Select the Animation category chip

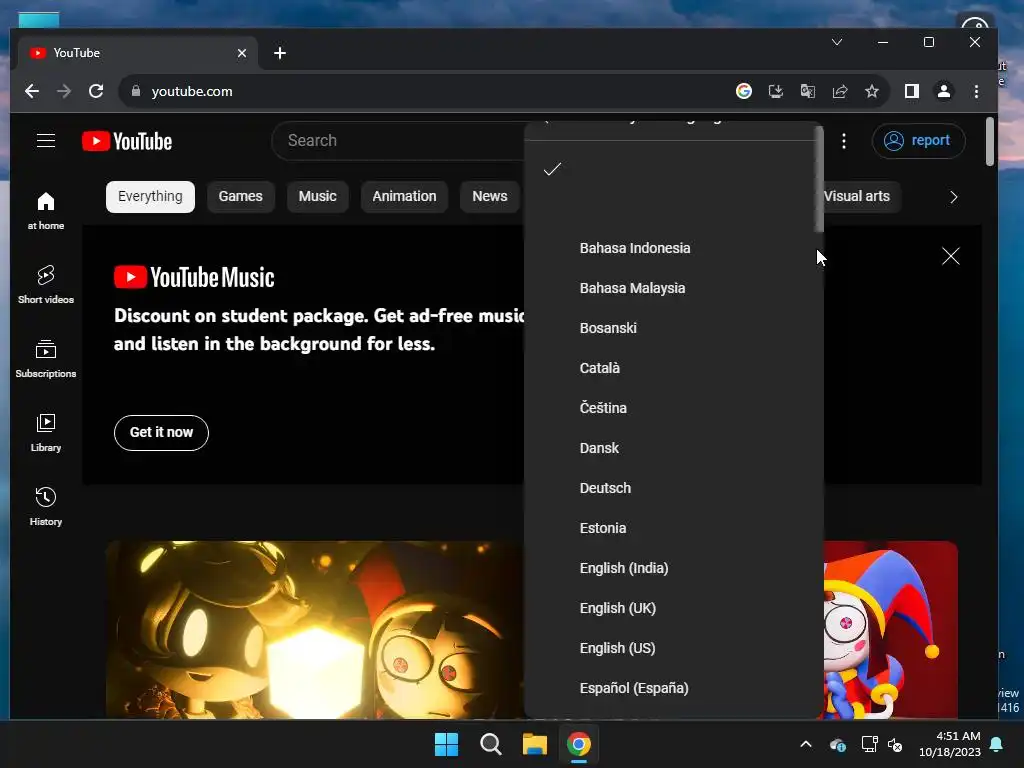[x=404, y=197]
